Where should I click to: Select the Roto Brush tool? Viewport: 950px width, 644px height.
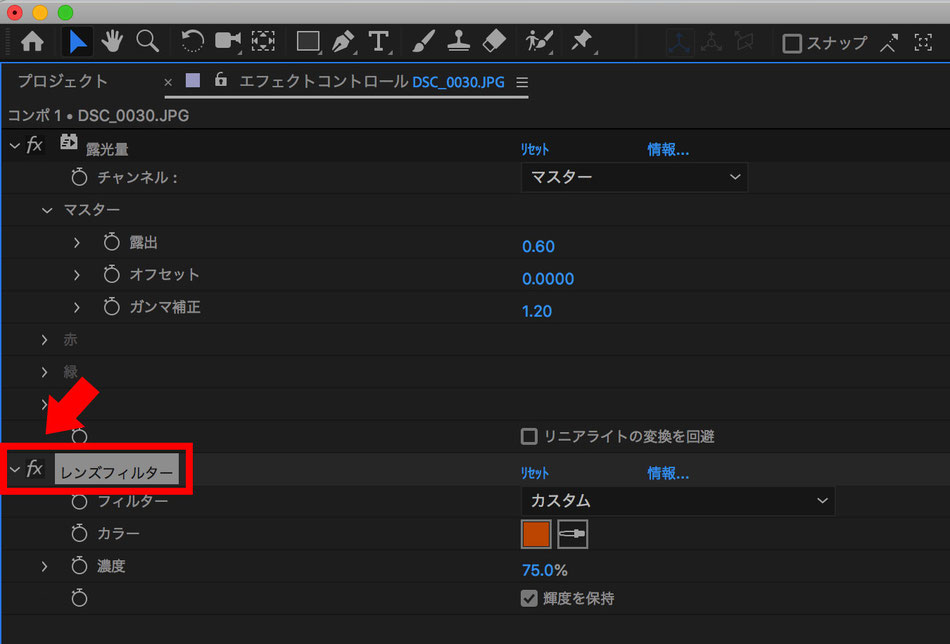tap(539, 42)
